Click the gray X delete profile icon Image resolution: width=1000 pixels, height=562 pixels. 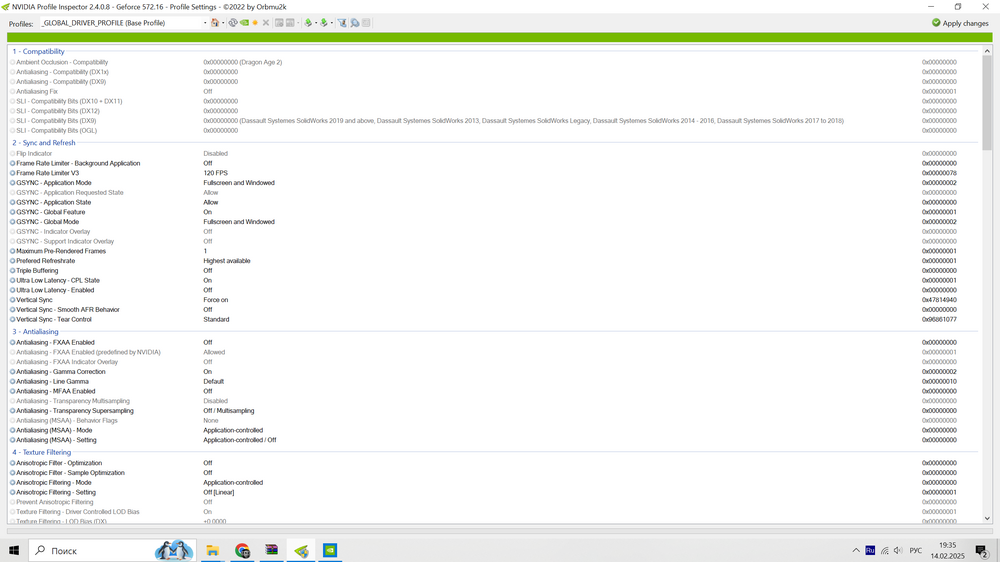click(x=266, y=23)
